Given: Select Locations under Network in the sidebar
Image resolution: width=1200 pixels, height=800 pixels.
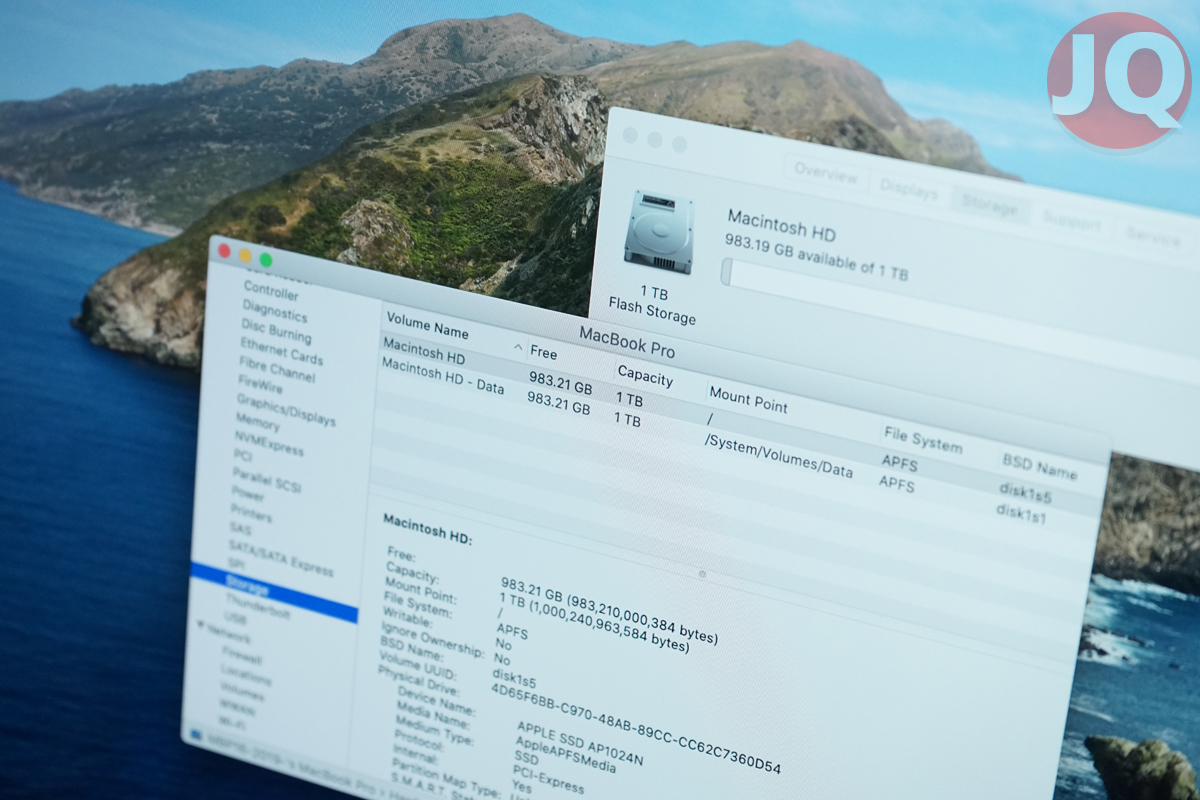Looking at the screenshot, I should pos(245,675).
